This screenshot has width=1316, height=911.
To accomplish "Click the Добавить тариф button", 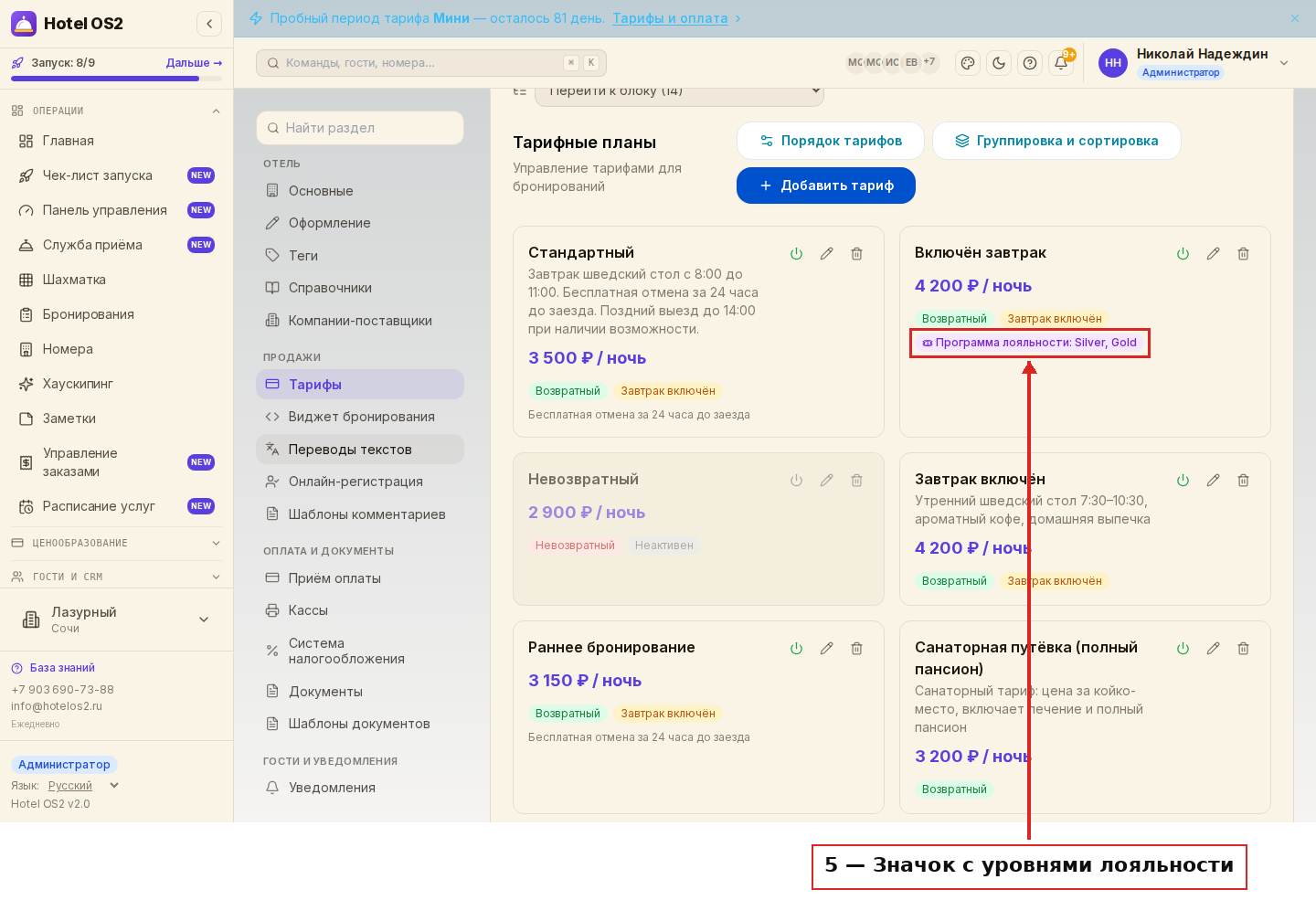I will click(x=826, y=185).
